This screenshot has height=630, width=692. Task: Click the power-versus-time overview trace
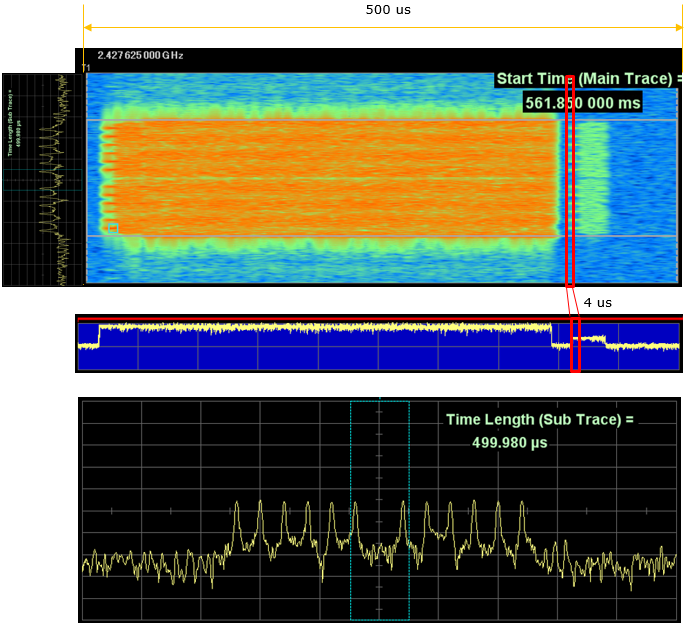point(379,344)
